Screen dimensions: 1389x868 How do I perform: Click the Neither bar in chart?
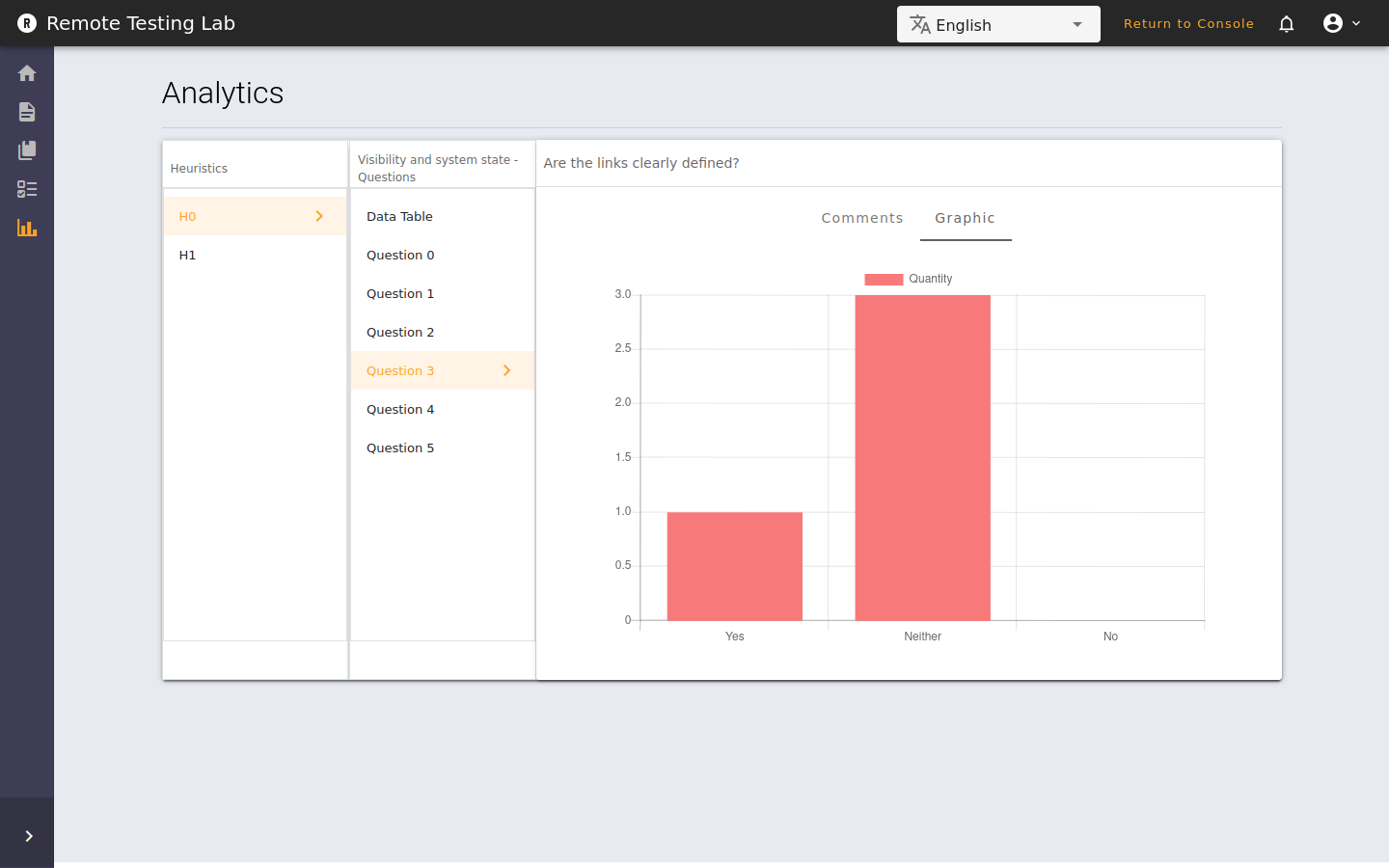click(x=923, y=457)
